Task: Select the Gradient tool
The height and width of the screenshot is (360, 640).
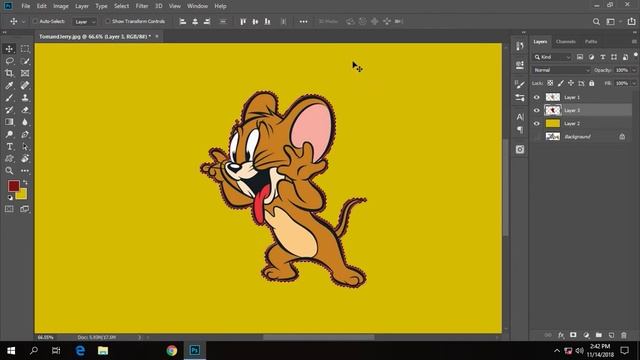Action: (9, 122)
